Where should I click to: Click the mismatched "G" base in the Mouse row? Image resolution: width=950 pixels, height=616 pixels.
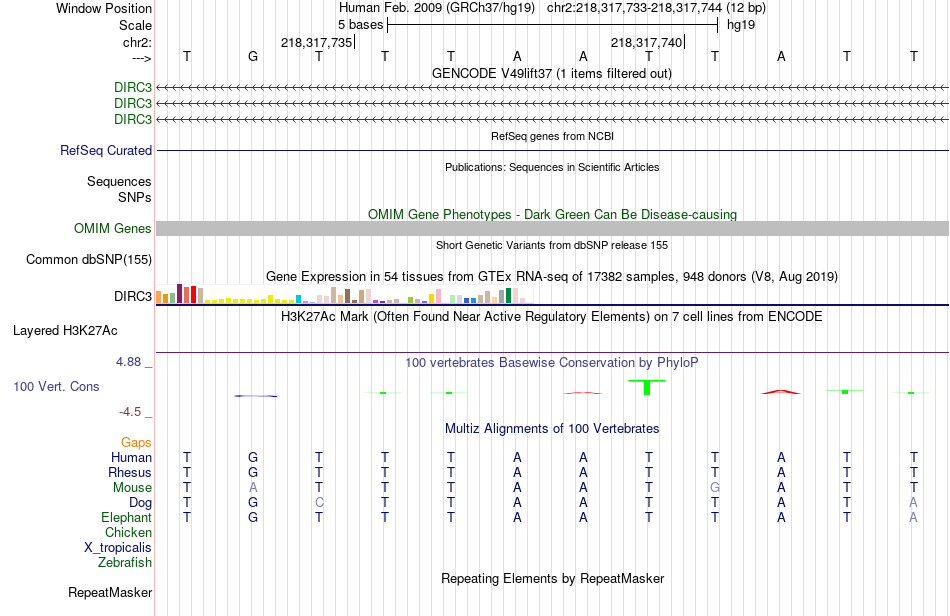pos(715,488)
